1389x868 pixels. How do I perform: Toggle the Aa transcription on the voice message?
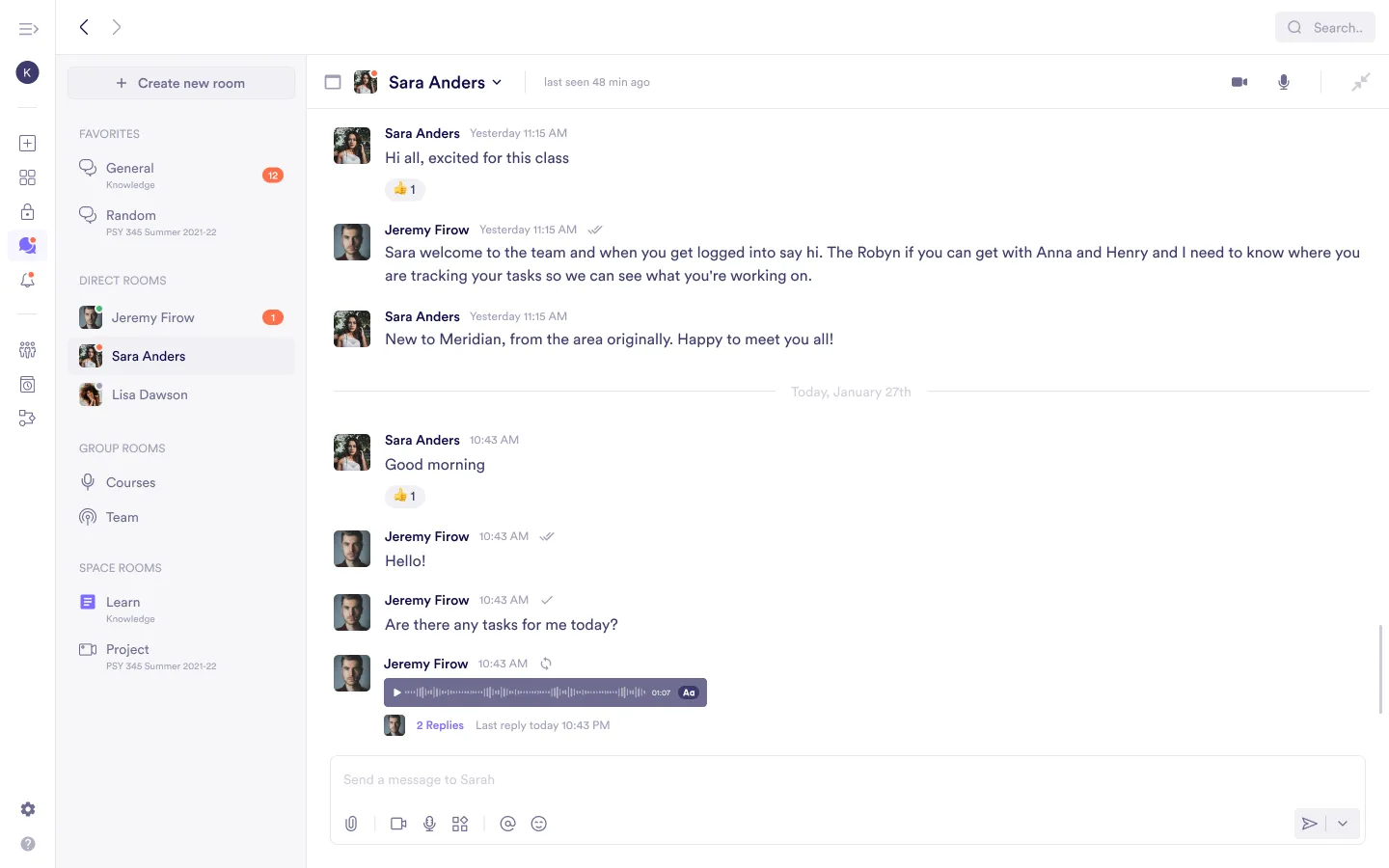pos(689,692)
